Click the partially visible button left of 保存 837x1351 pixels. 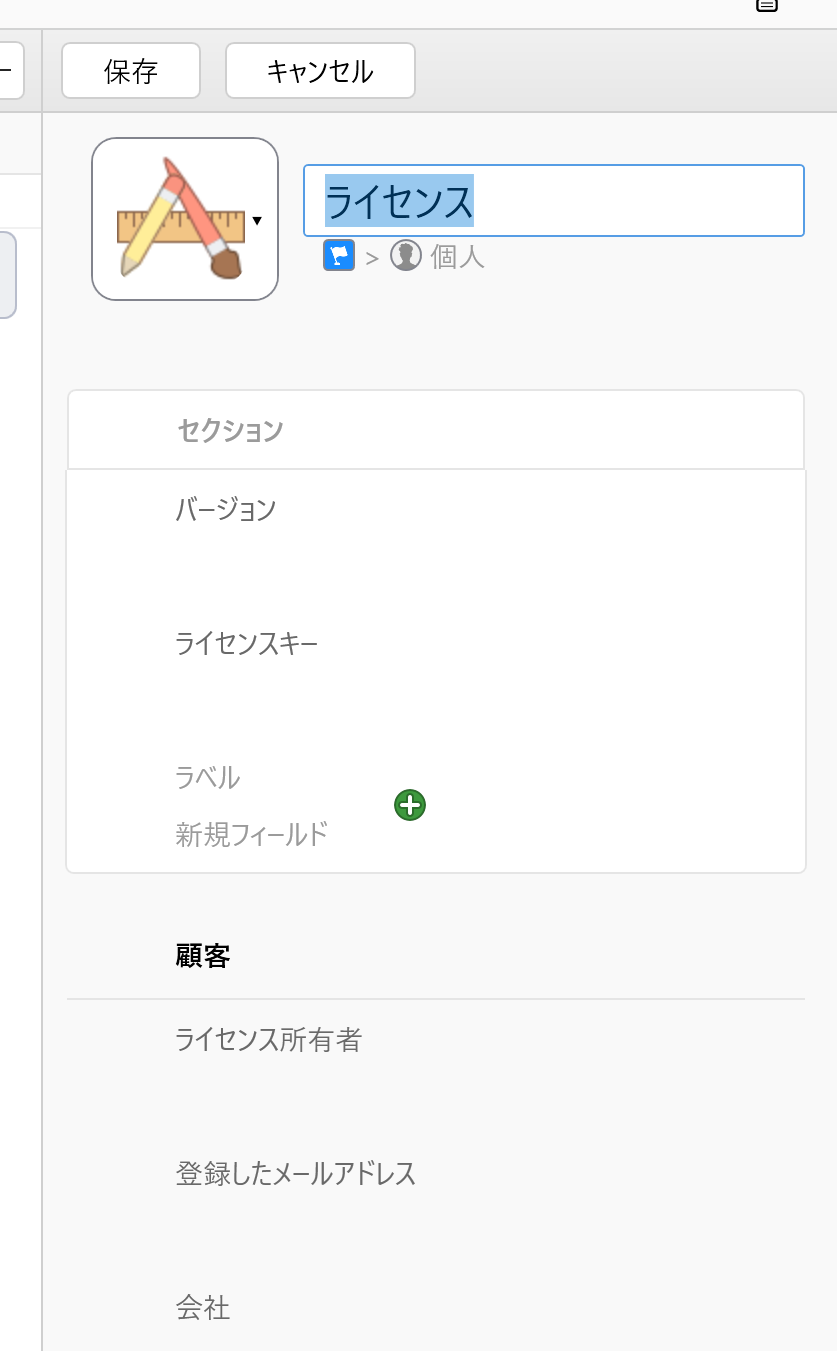tap(10, 71)
